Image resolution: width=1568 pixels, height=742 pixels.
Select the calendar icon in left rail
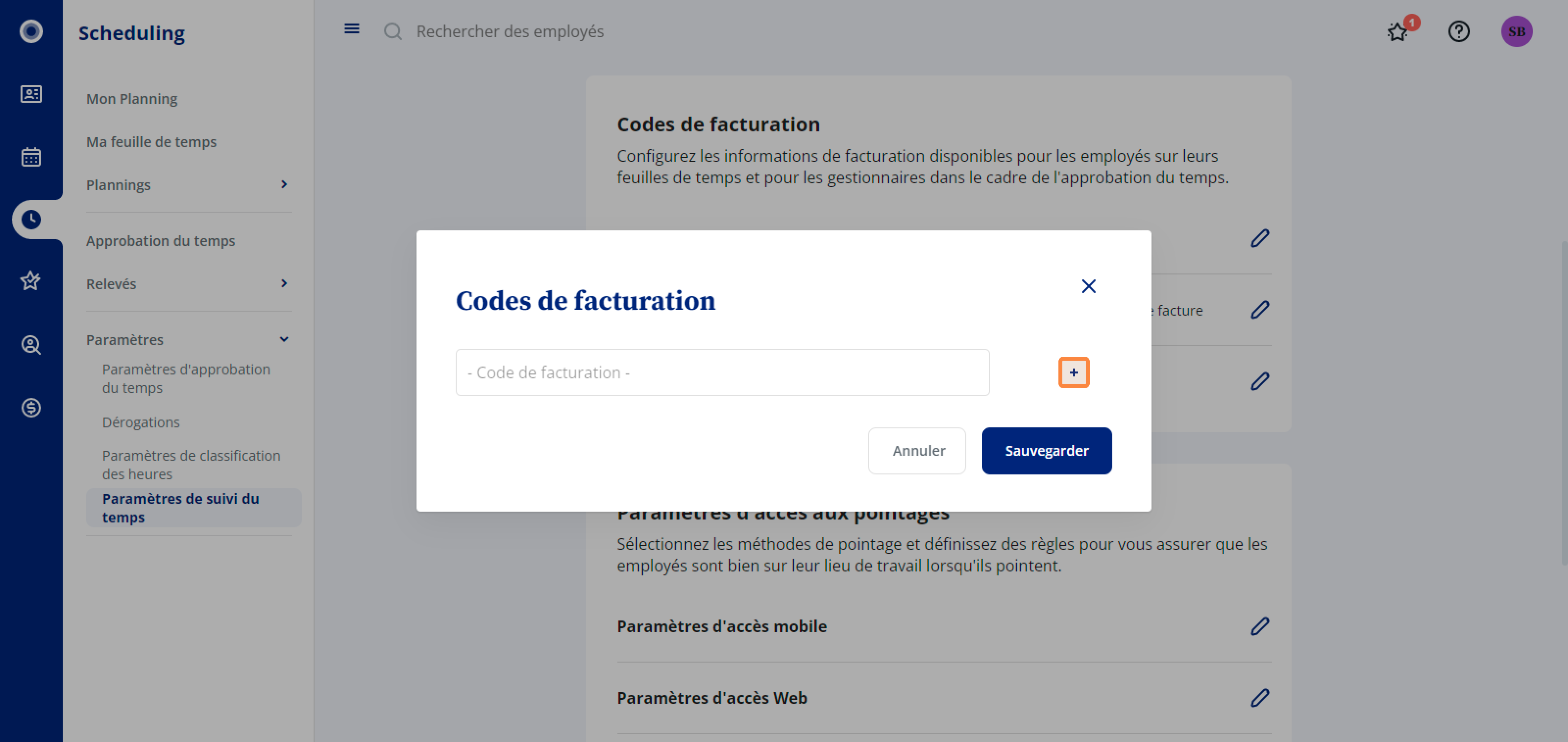pos(31,157)
